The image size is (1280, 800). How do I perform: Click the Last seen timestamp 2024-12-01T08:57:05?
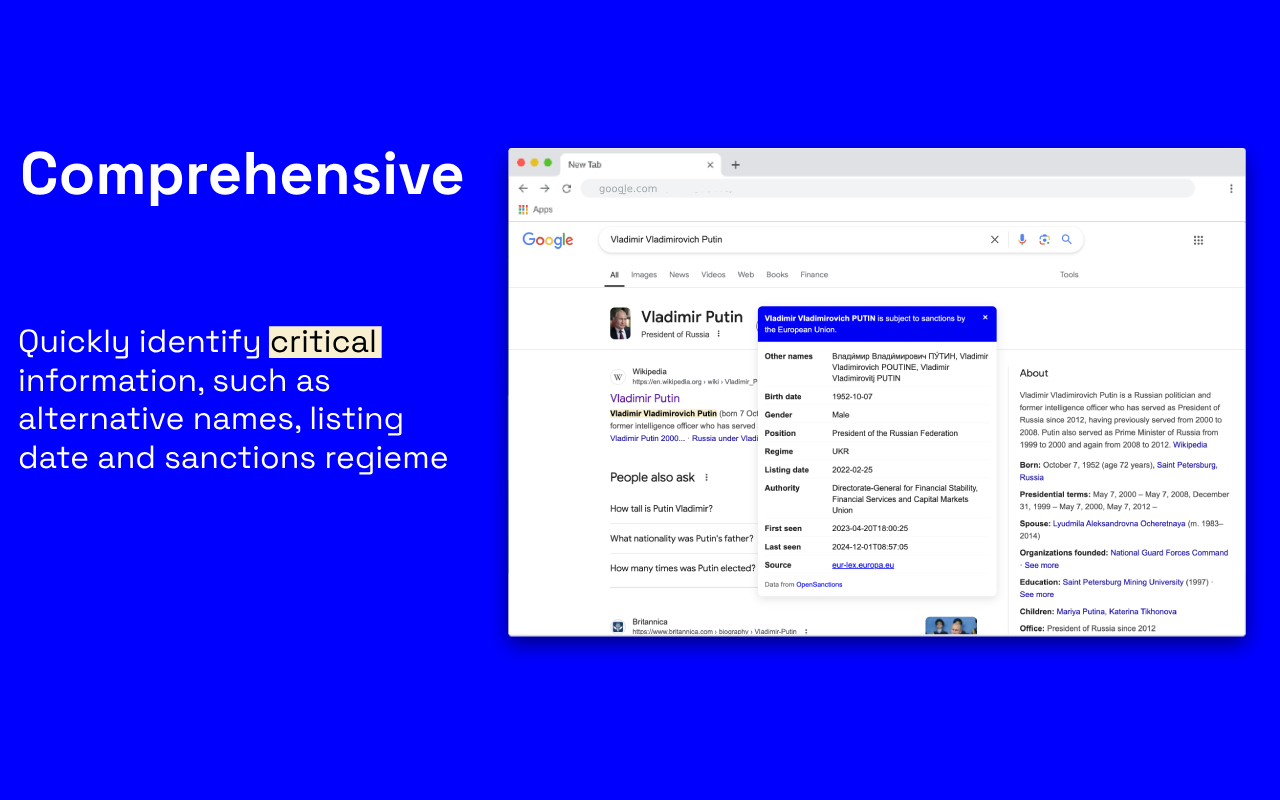(x=870, y=547)
